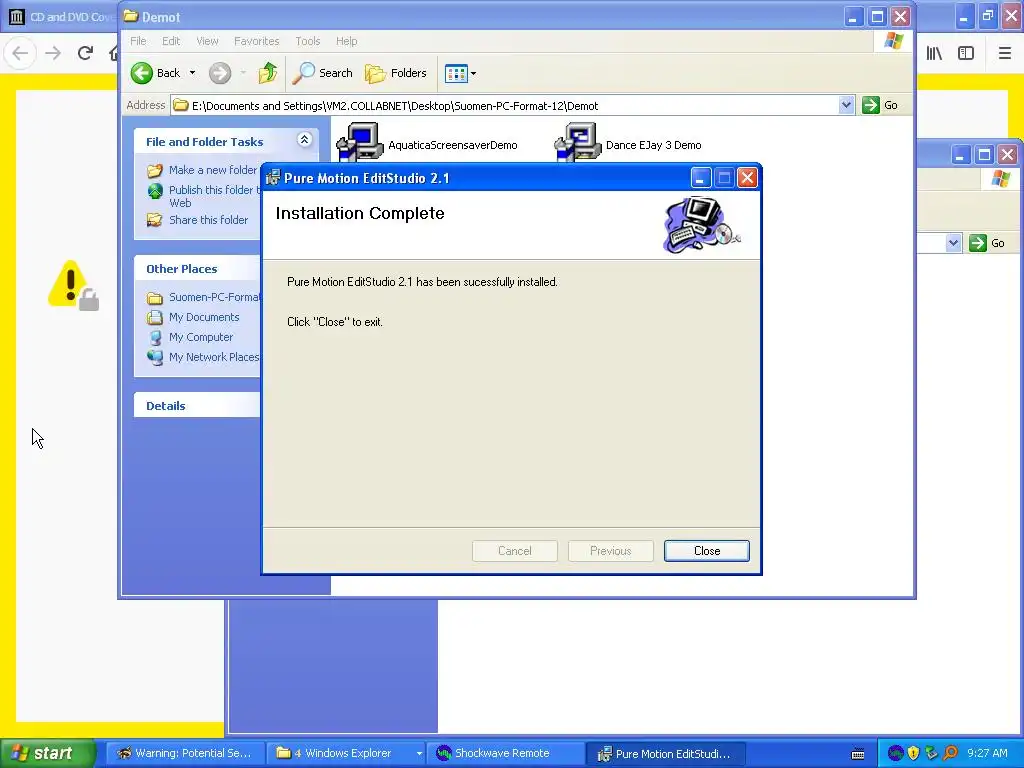Open the browser library icon

(x=934, y=54)
